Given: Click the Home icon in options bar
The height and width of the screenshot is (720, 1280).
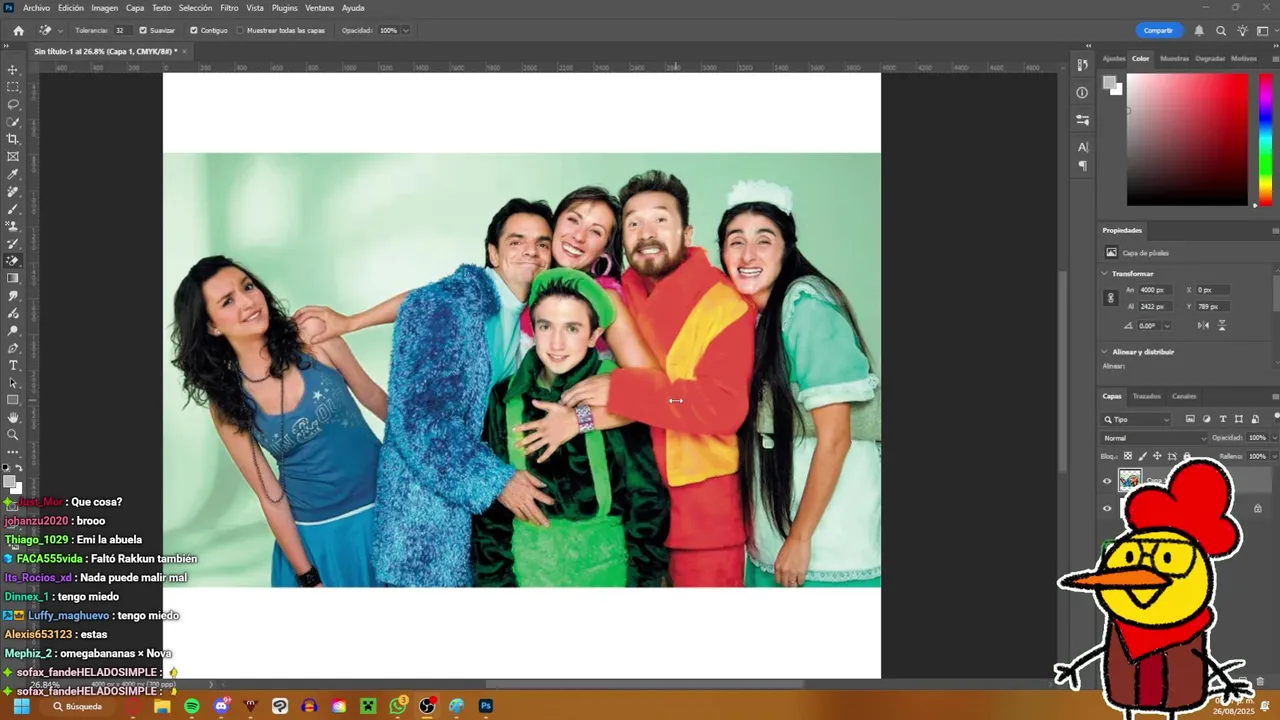Looking at the screenshot, I should pyautogui.click(x=18, y=30).
